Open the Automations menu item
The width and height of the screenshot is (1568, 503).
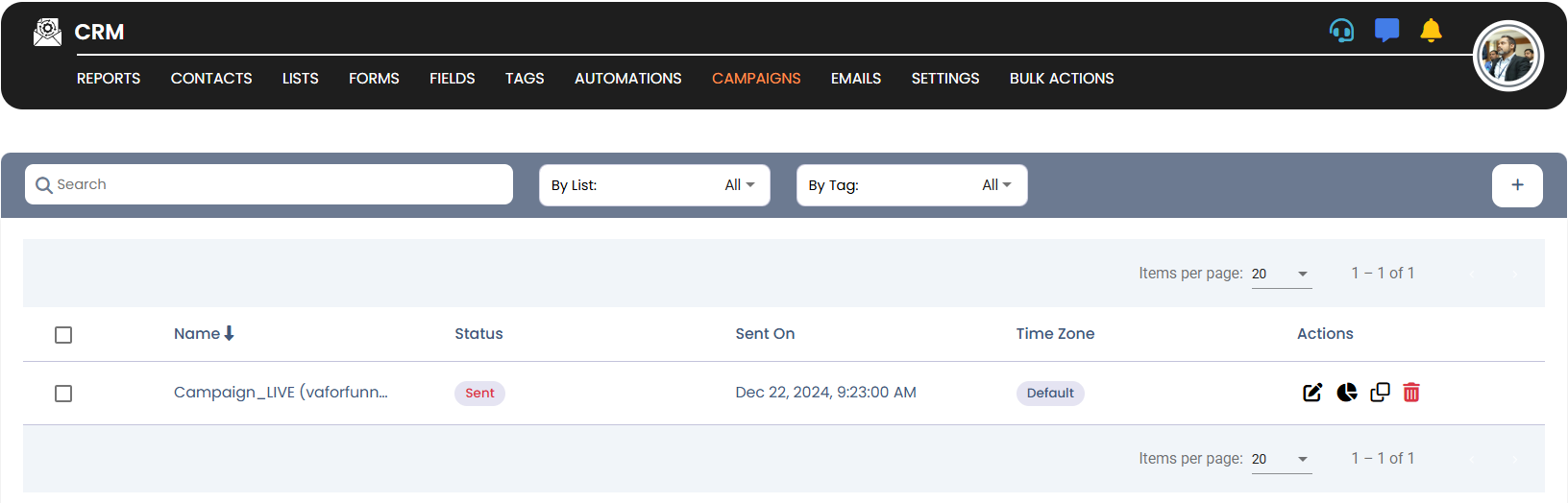point(627,79)
